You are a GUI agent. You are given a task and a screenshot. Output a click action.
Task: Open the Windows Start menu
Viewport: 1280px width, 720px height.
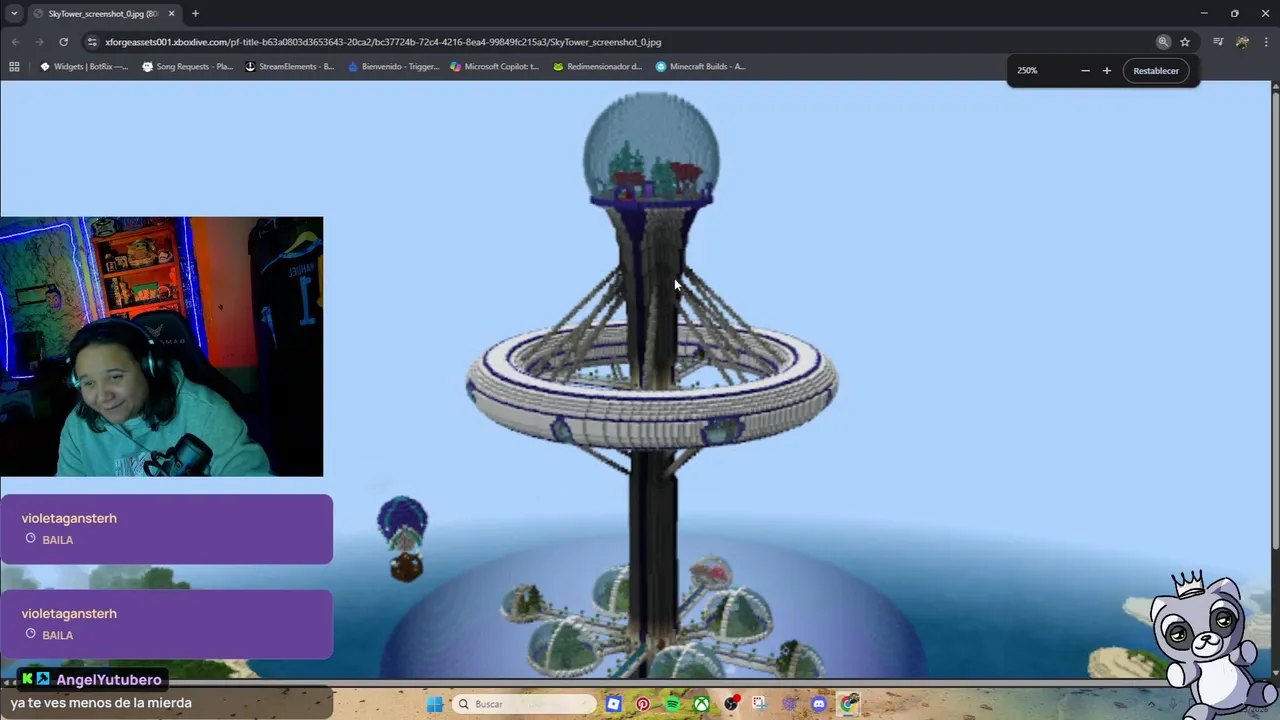click(x=435, y=704)
